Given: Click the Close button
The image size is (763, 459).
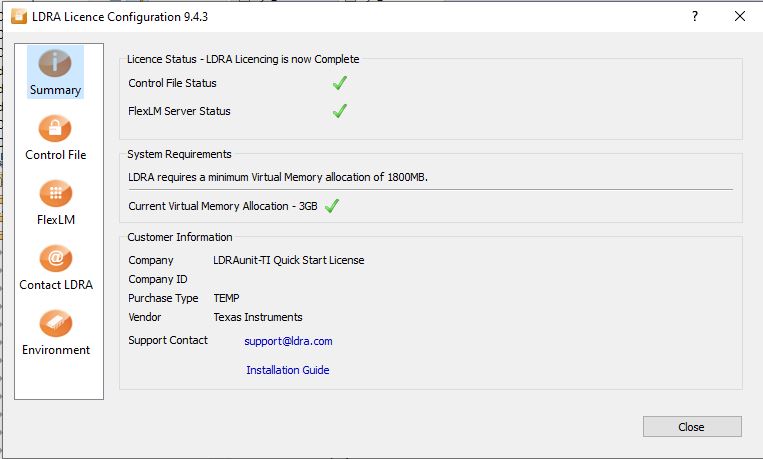Looking at the screenshot, I should click(692, 426).
